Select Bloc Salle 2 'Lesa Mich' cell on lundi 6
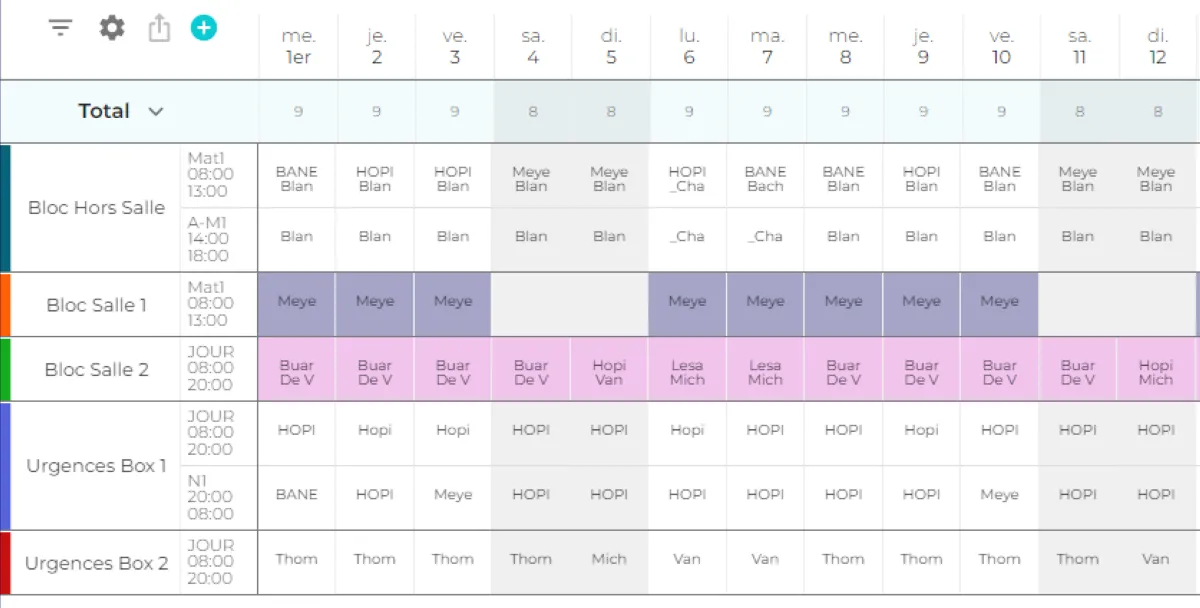This screenshot has height=608, width=1200. [688, 372]
